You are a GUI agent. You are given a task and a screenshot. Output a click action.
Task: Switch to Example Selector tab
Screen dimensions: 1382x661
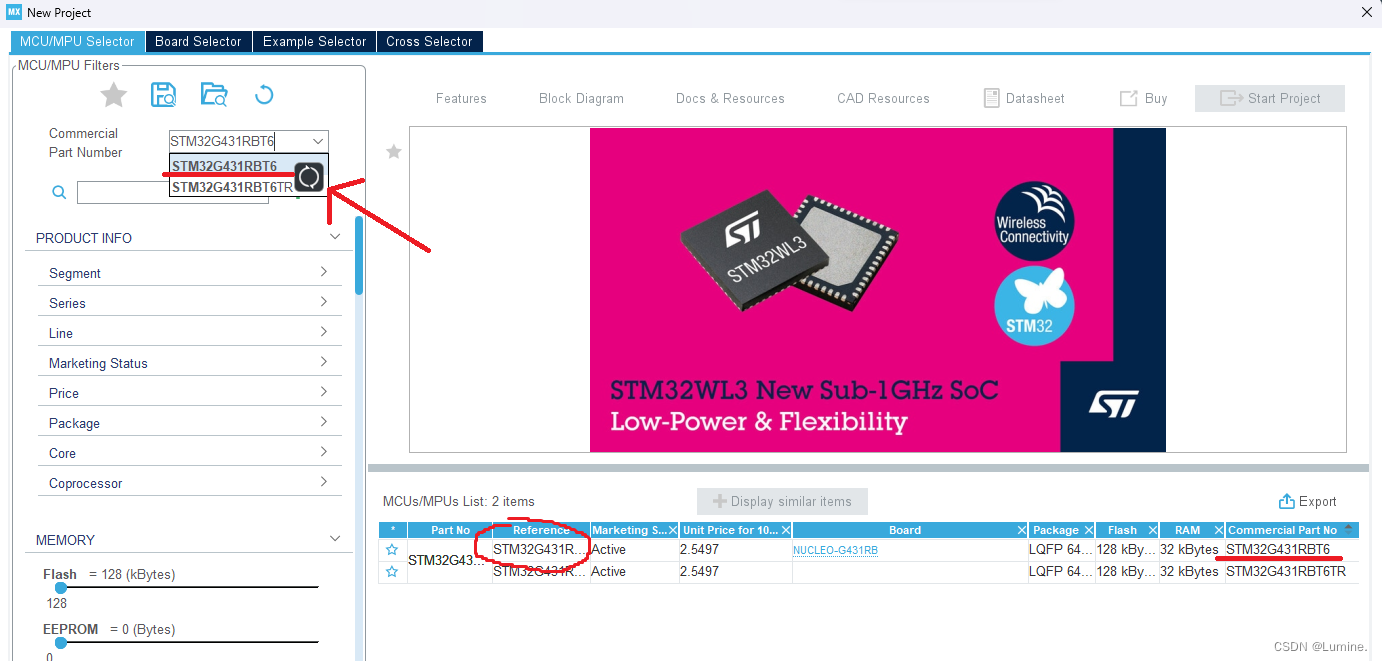314,41
